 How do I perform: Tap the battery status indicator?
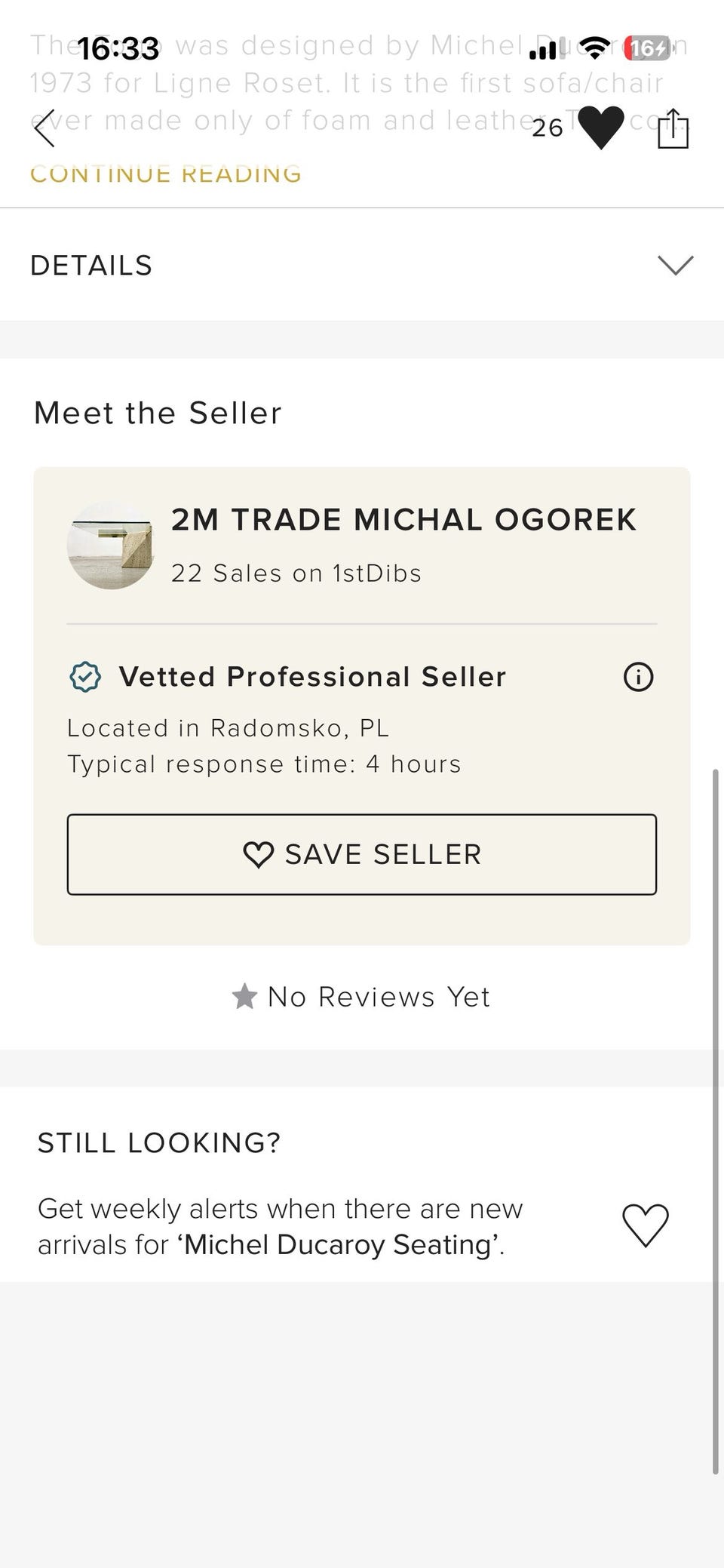click(646, 48)
